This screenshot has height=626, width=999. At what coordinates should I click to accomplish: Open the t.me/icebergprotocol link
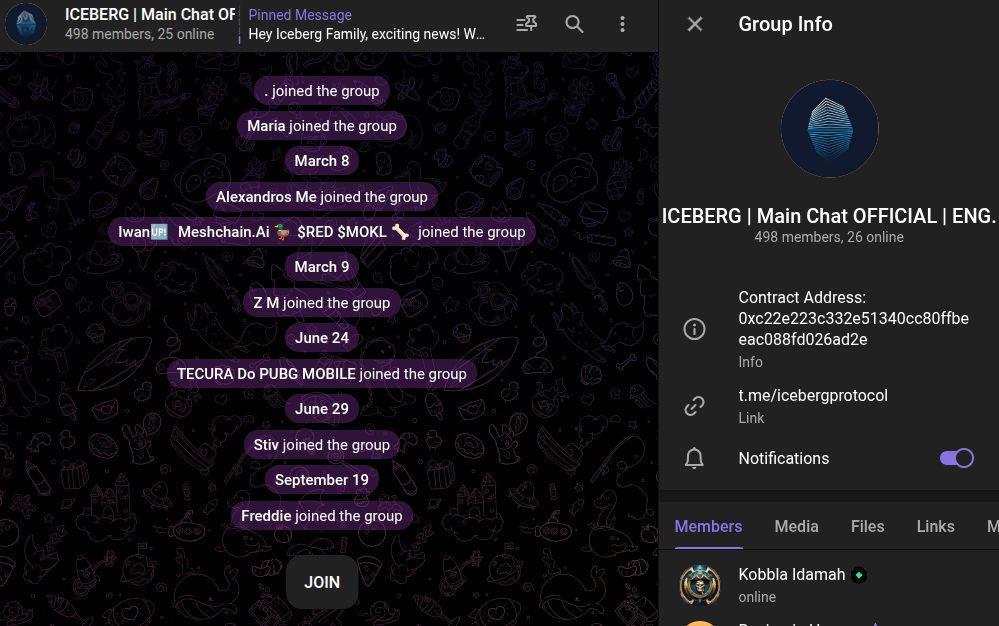(x=812, y=395)
